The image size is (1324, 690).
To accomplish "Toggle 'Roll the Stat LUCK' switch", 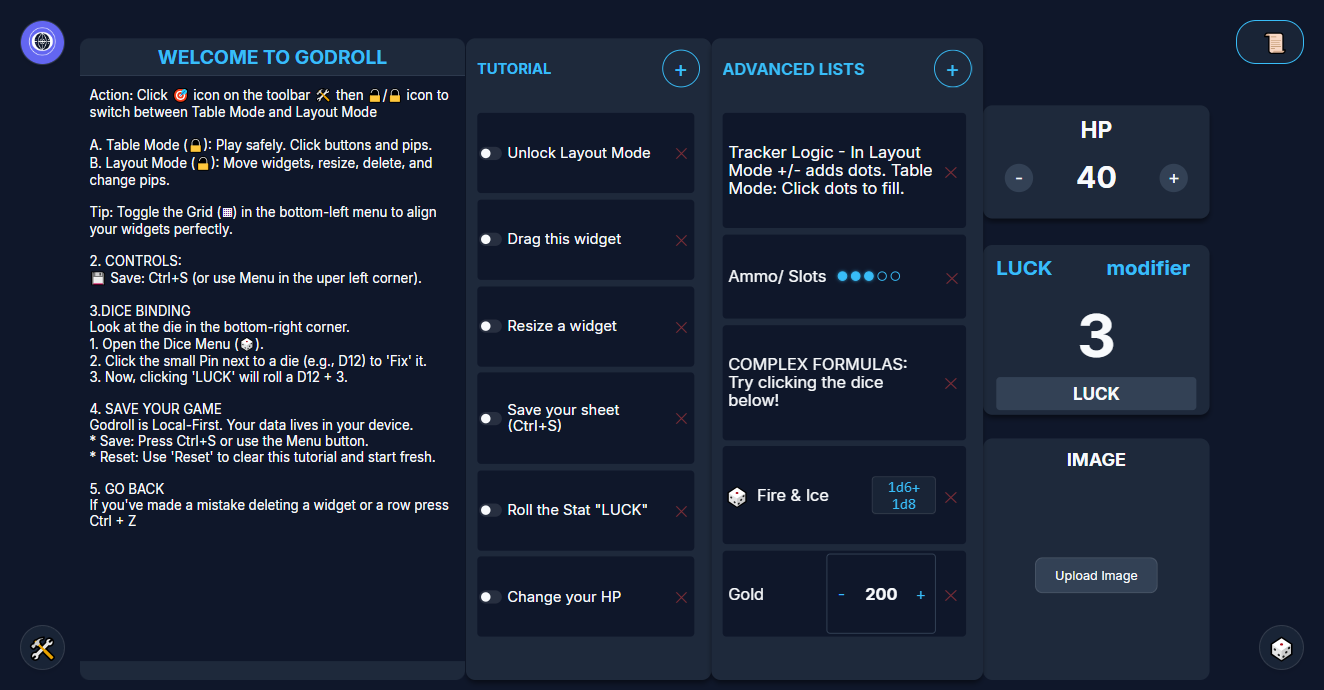I will 490,510.
